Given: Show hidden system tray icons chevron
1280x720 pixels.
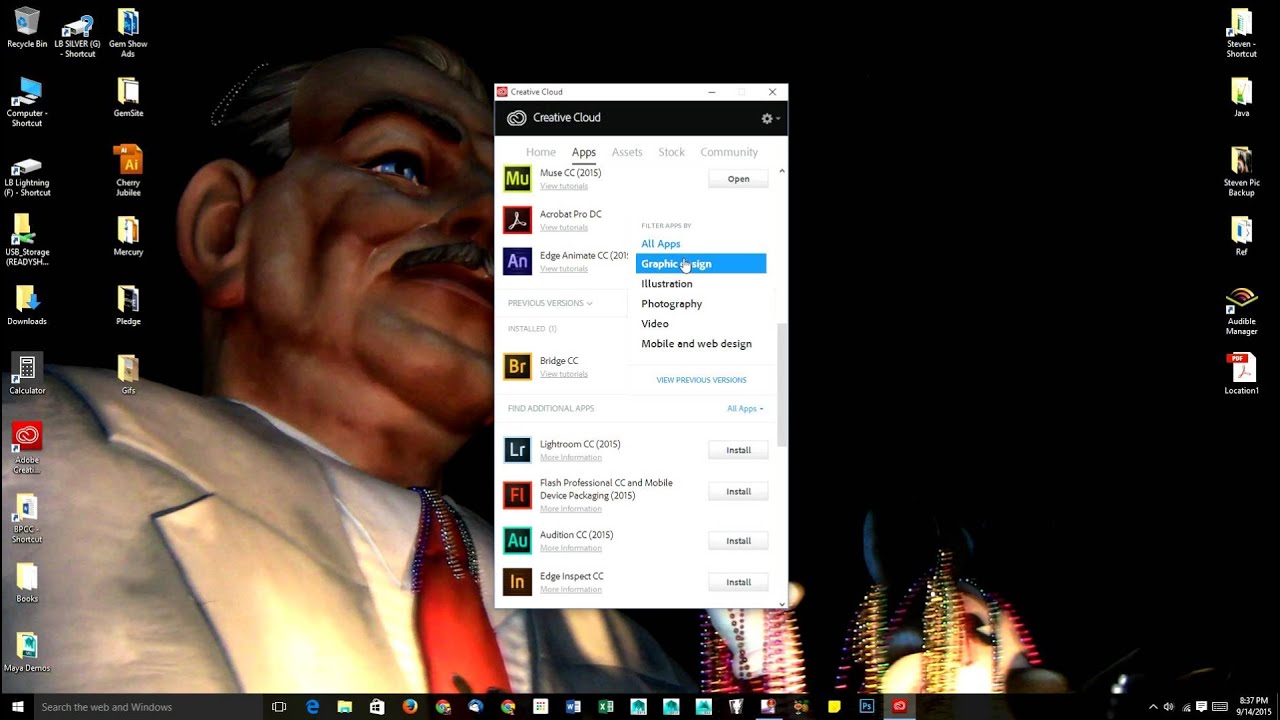Looking at the screenshot, I should pyautogui.click(x=1153, y=707).
